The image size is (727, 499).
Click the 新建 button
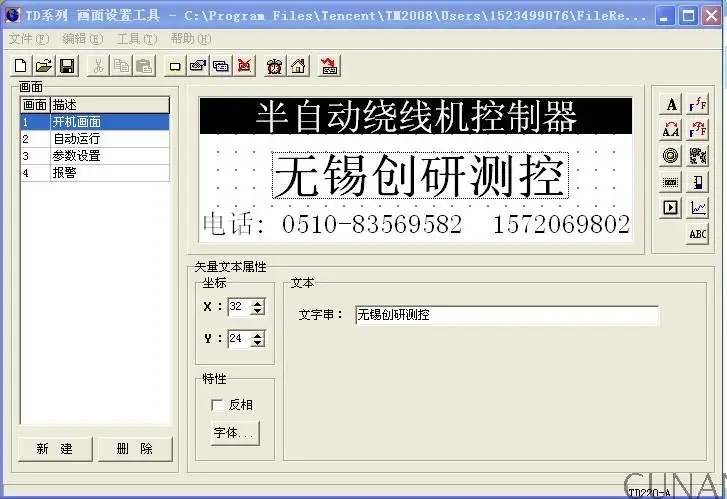(55, 448)
